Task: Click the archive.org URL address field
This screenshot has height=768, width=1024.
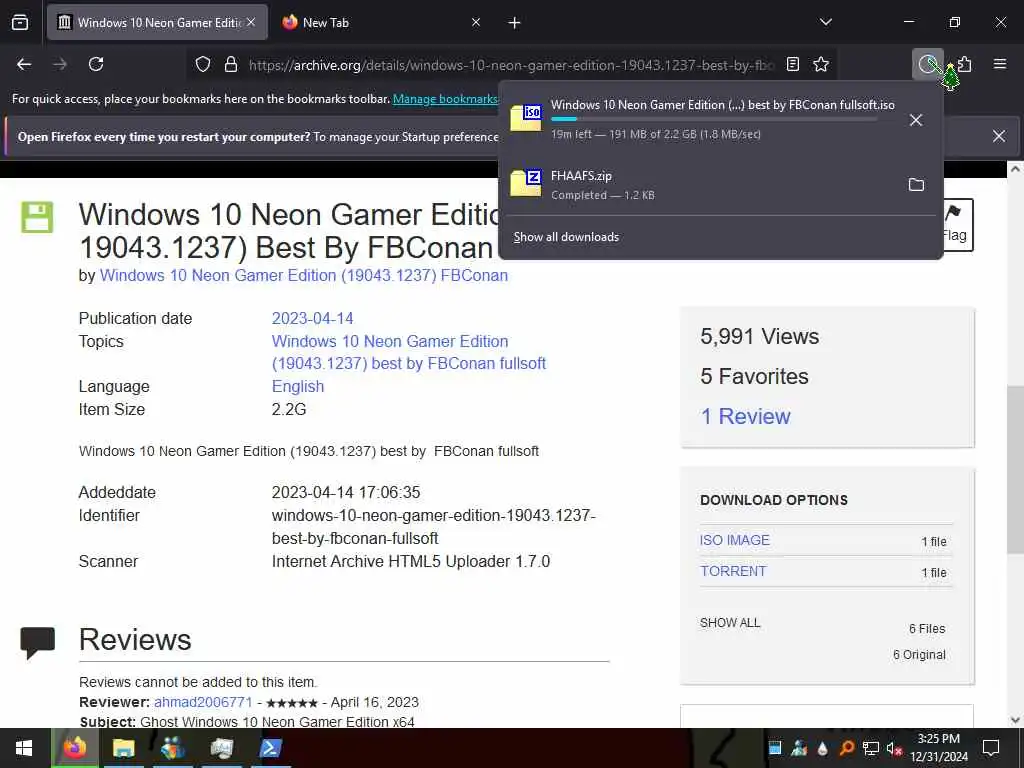Action: (511, 65)
